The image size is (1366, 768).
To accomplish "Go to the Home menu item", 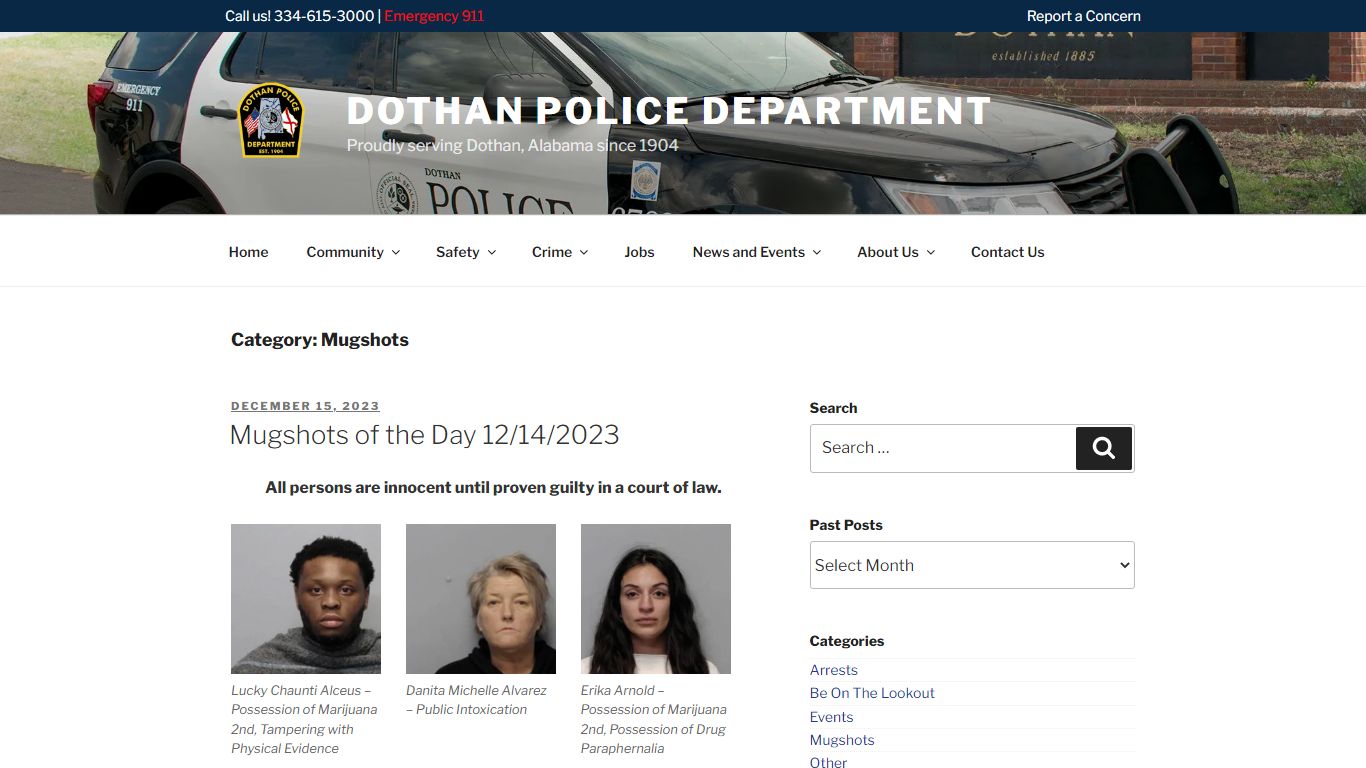I will point(248,252).
